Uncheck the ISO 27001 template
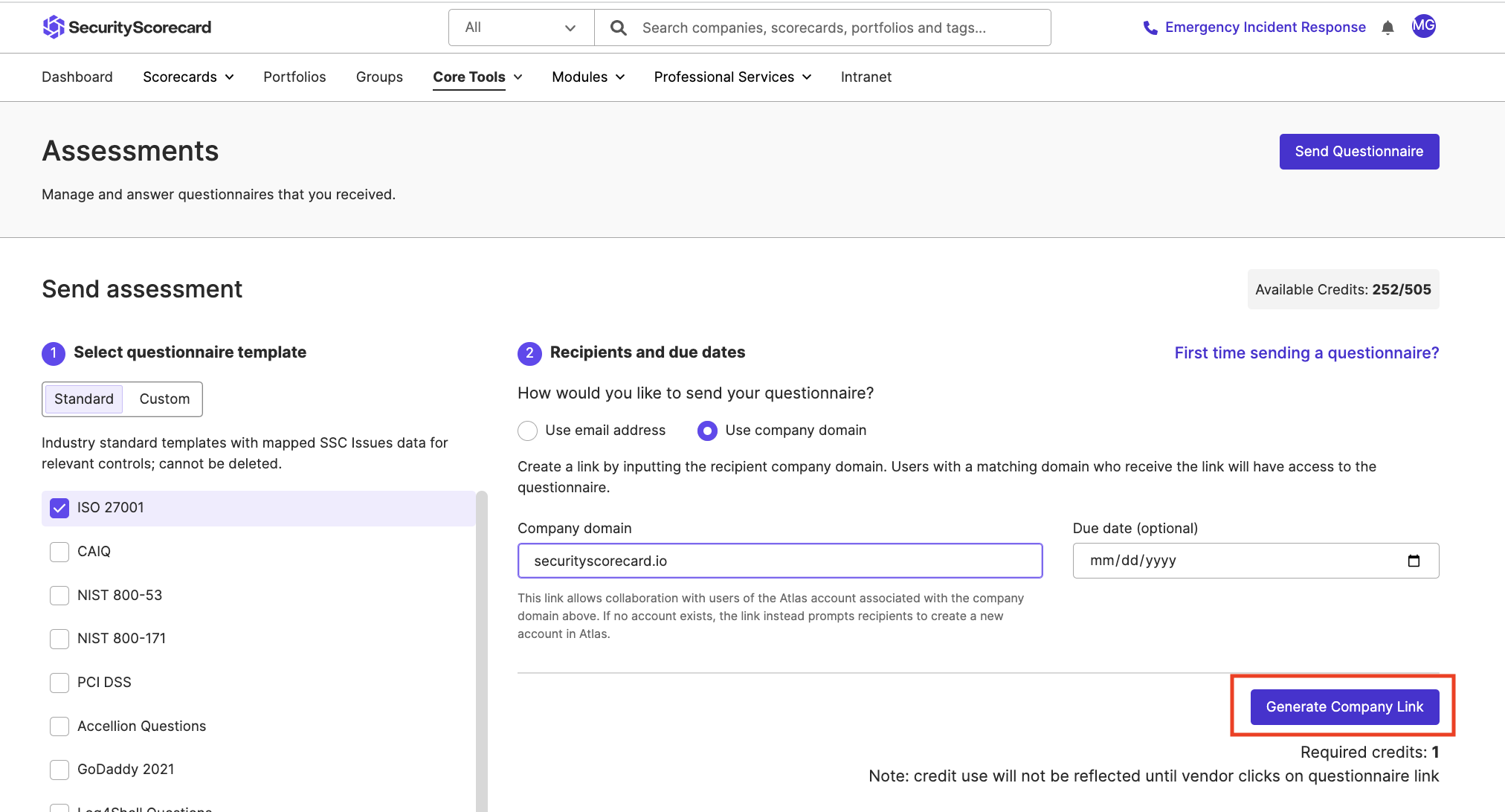Viewport: 1505px width, 812px height. pyautogui.click(x=59, y=508)
